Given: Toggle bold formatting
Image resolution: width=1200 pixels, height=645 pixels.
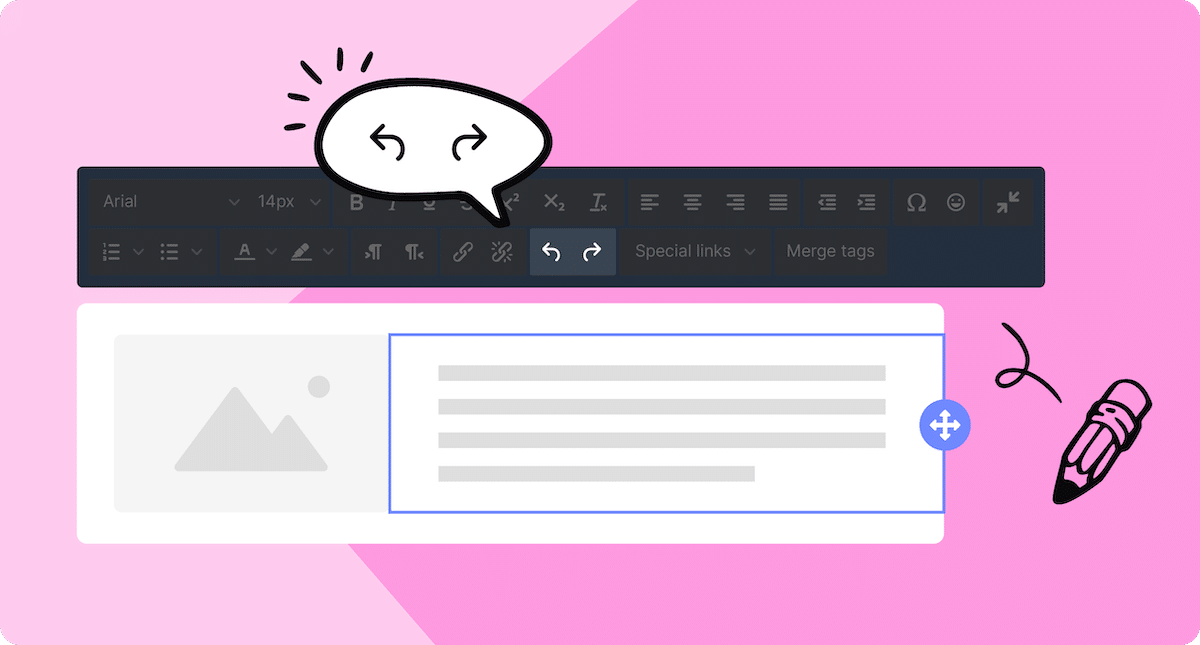Looking at the screenshot, I should (356, 202).
